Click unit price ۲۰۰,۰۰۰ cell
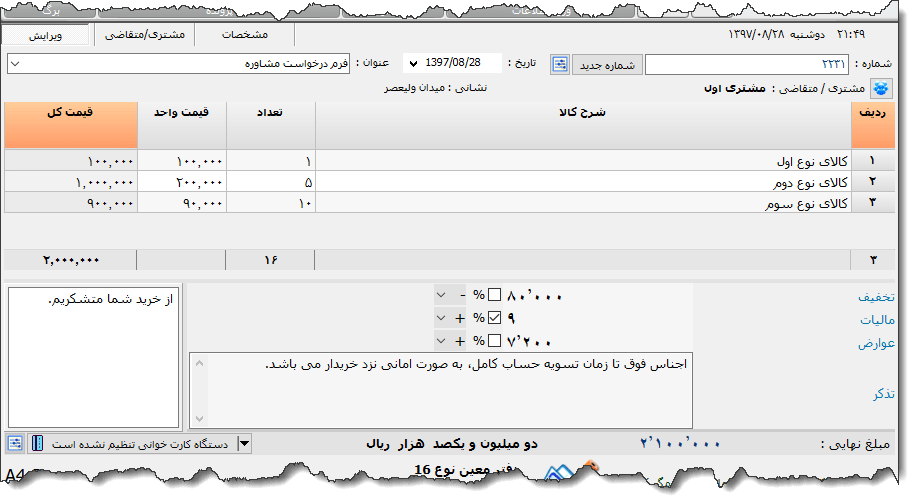This screenshot has width=908, height=496. click(182, 182)
